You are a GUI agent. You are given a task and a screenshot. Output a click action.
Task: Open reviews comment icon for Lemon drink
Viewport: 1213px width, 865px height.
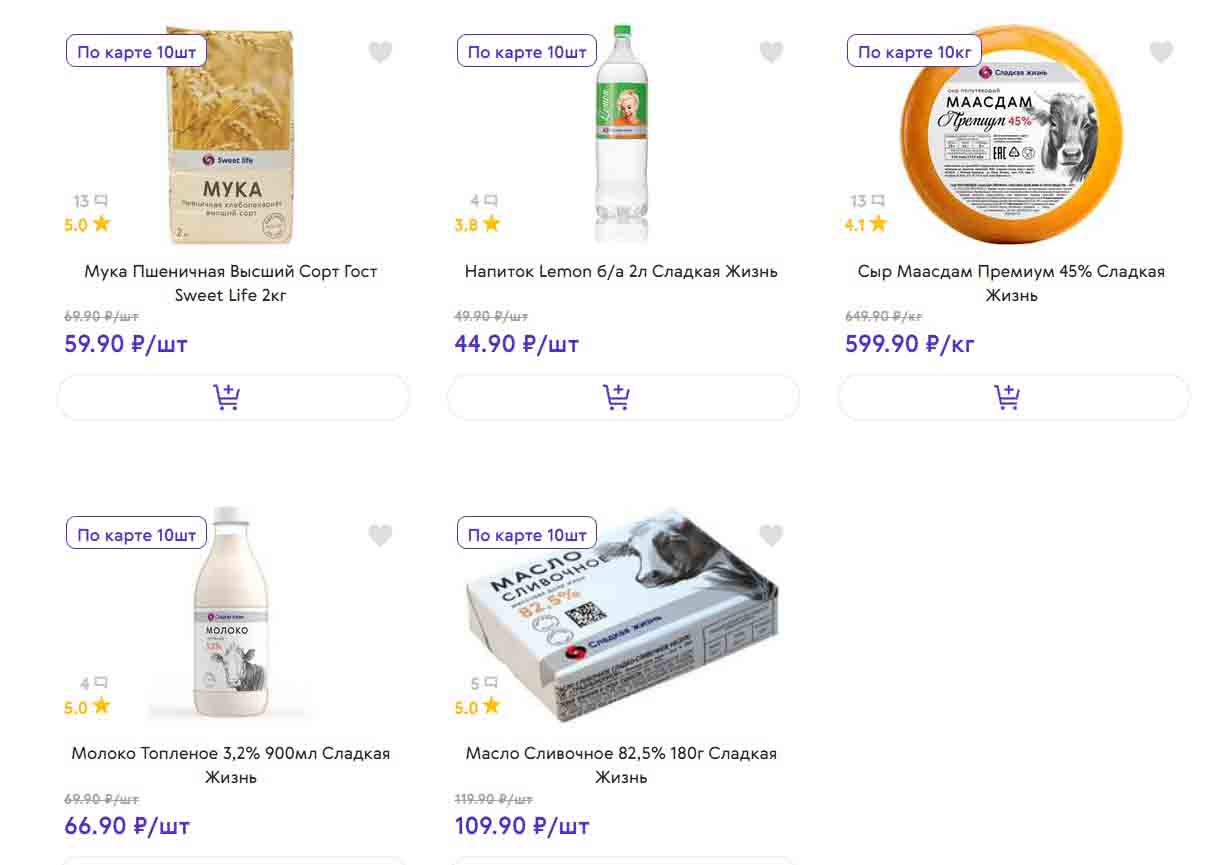[x=490, y=201]
